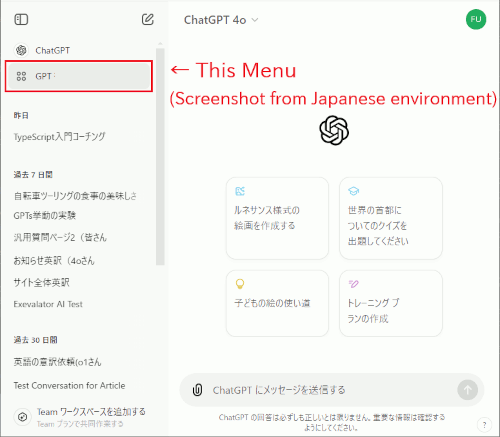Open the TypeScript入門コーチング conversation
The width and height of the screenshot is (500, 437).
(x=59, y=137)
